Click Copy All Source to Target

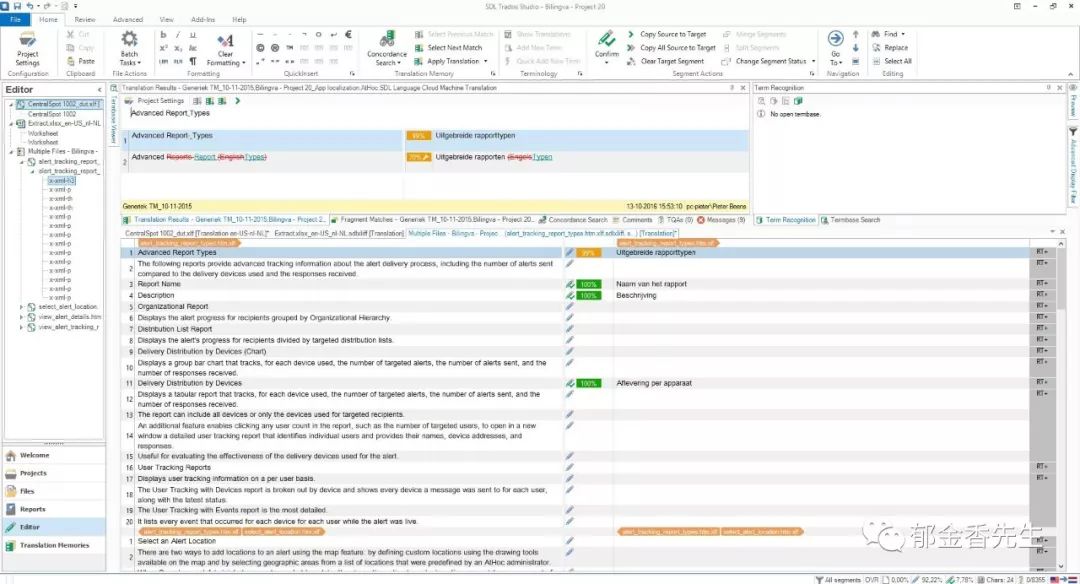coord(671,48)
